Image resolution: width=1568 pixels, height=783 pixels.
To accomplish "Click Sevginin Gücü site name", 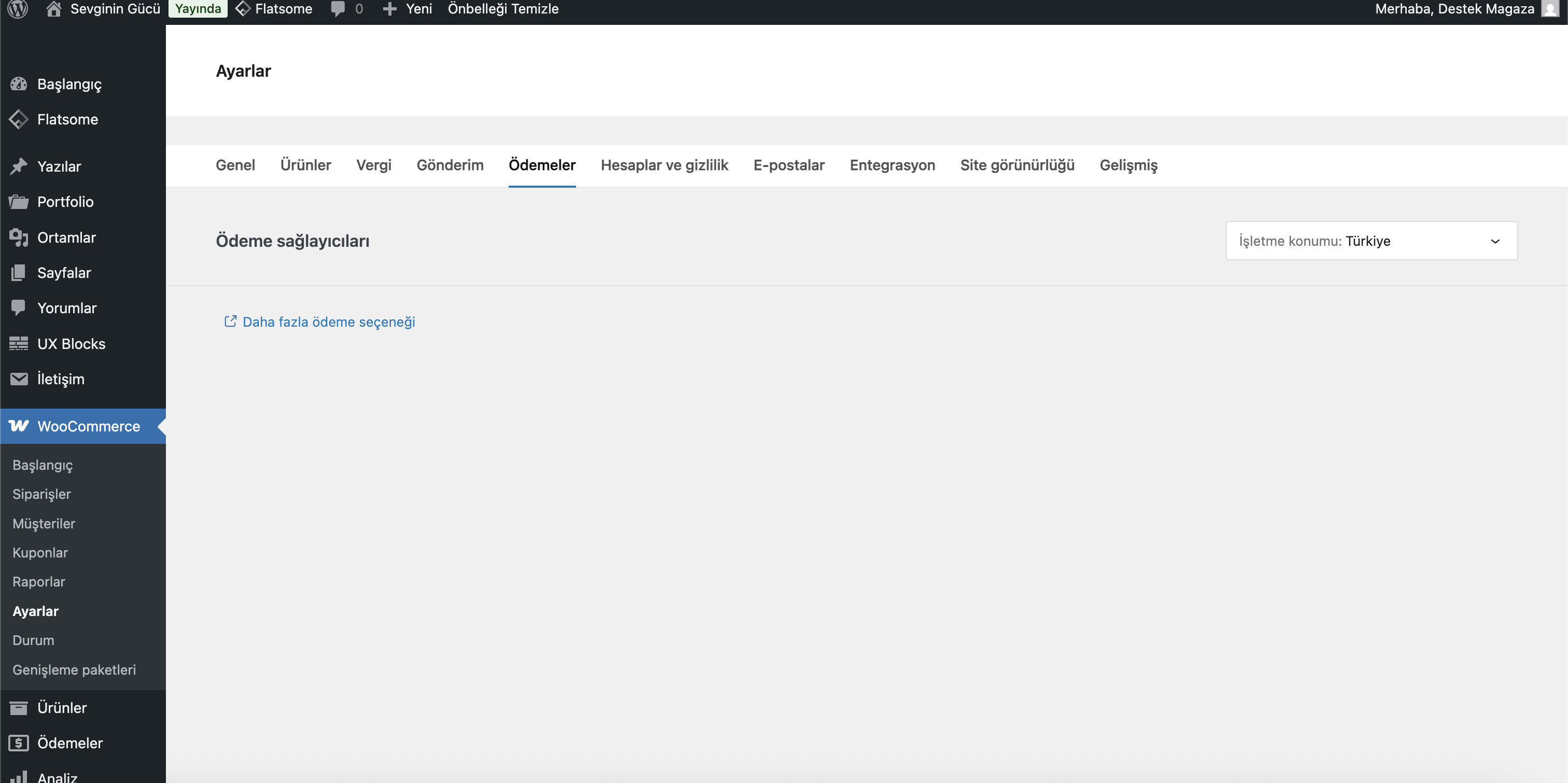I will pos(115,8).
